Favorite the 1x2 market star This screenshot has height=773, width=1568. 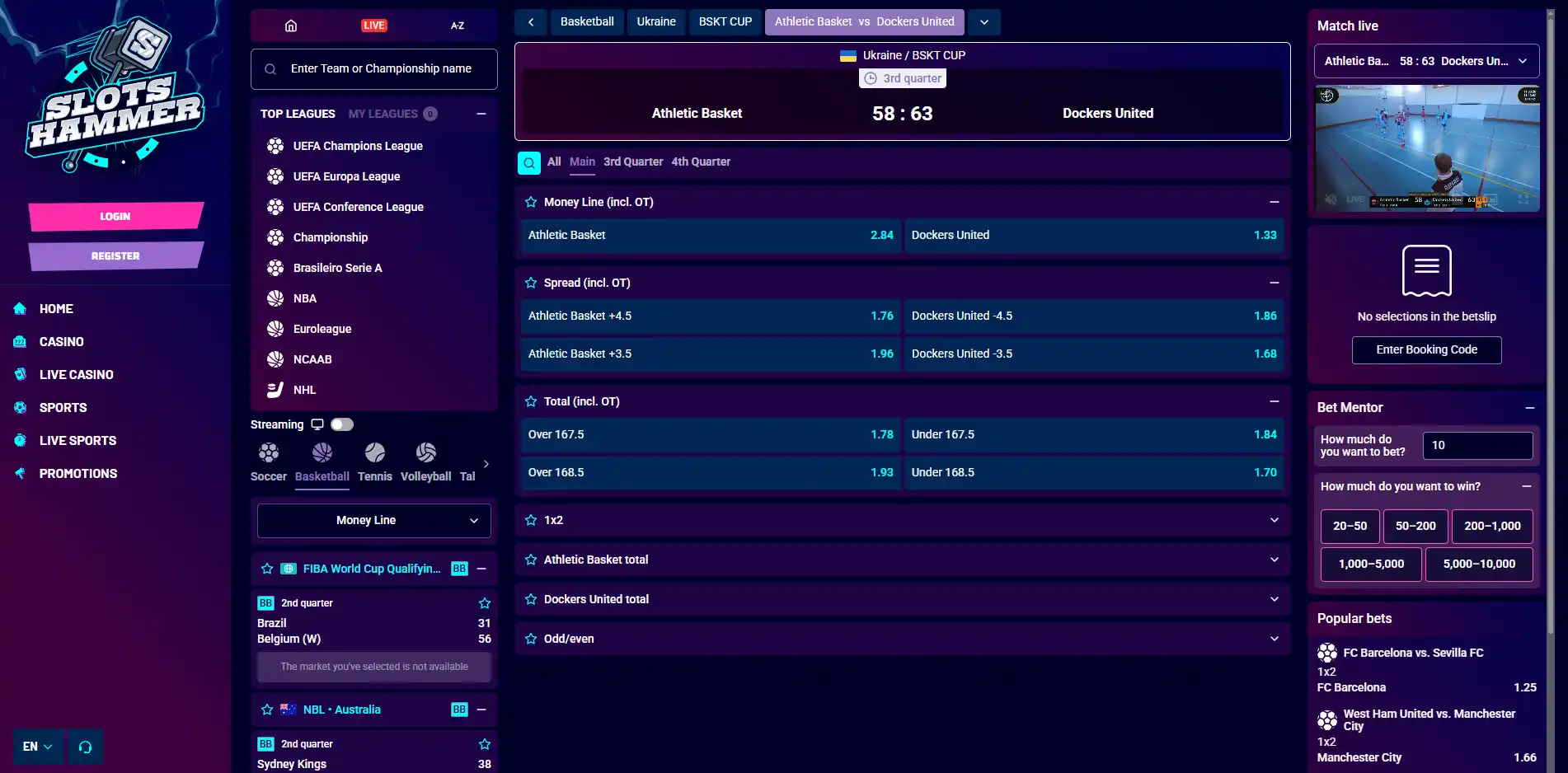531,520
